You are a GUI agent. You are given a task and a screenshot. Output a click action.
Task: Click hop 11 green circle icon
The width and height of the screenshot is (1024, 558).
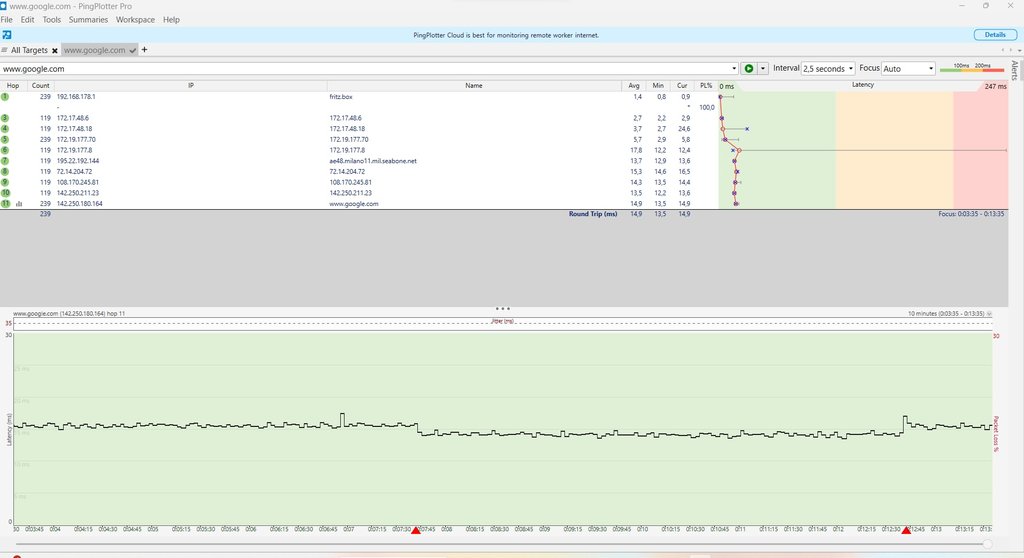pos(5,204)
